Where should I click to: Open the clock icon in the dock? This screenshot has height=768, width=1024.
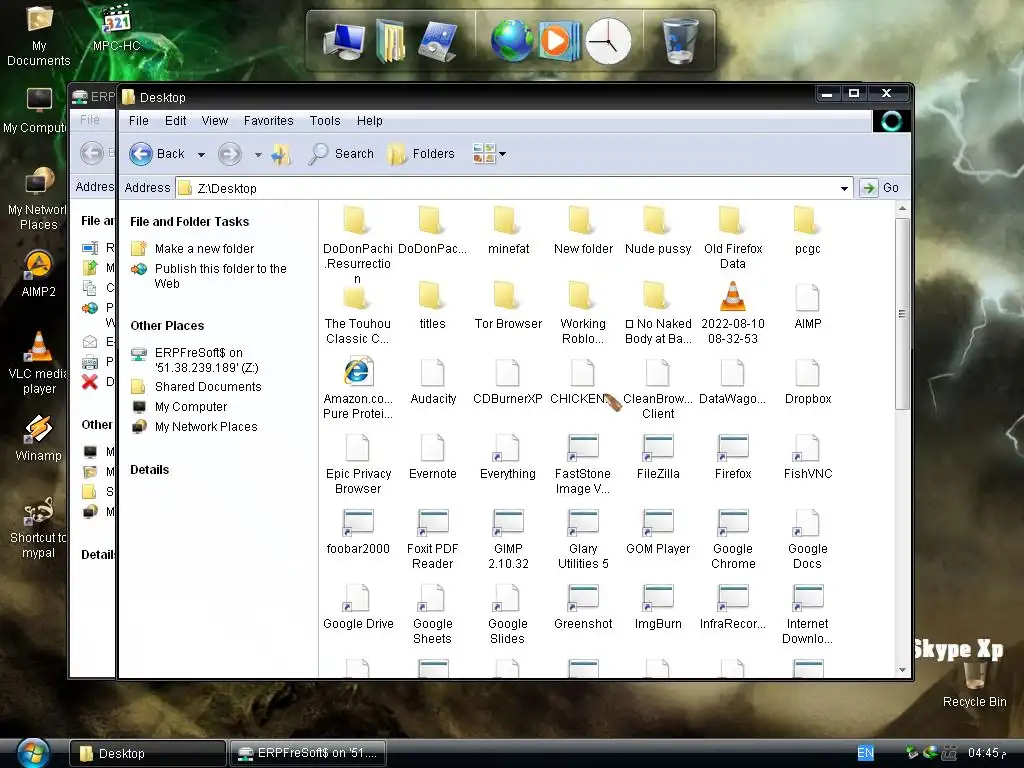click(608, 41)
